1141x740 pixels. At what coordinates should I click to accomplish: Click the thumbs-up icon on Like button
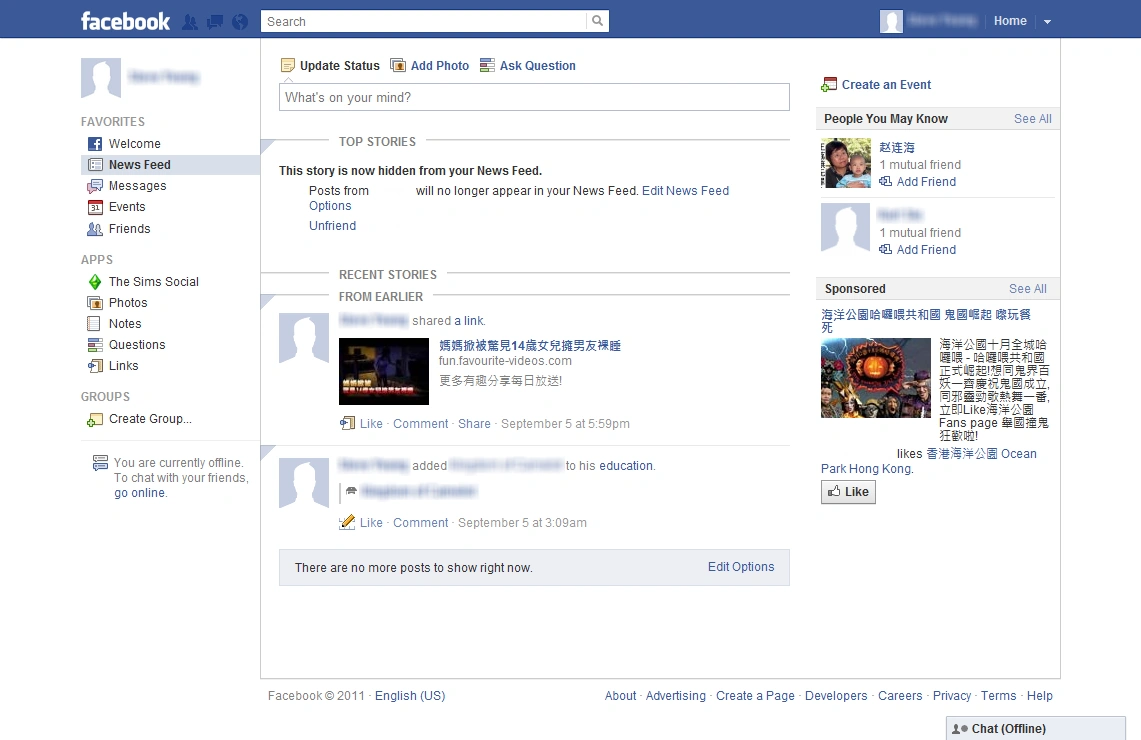click(834, 491)
